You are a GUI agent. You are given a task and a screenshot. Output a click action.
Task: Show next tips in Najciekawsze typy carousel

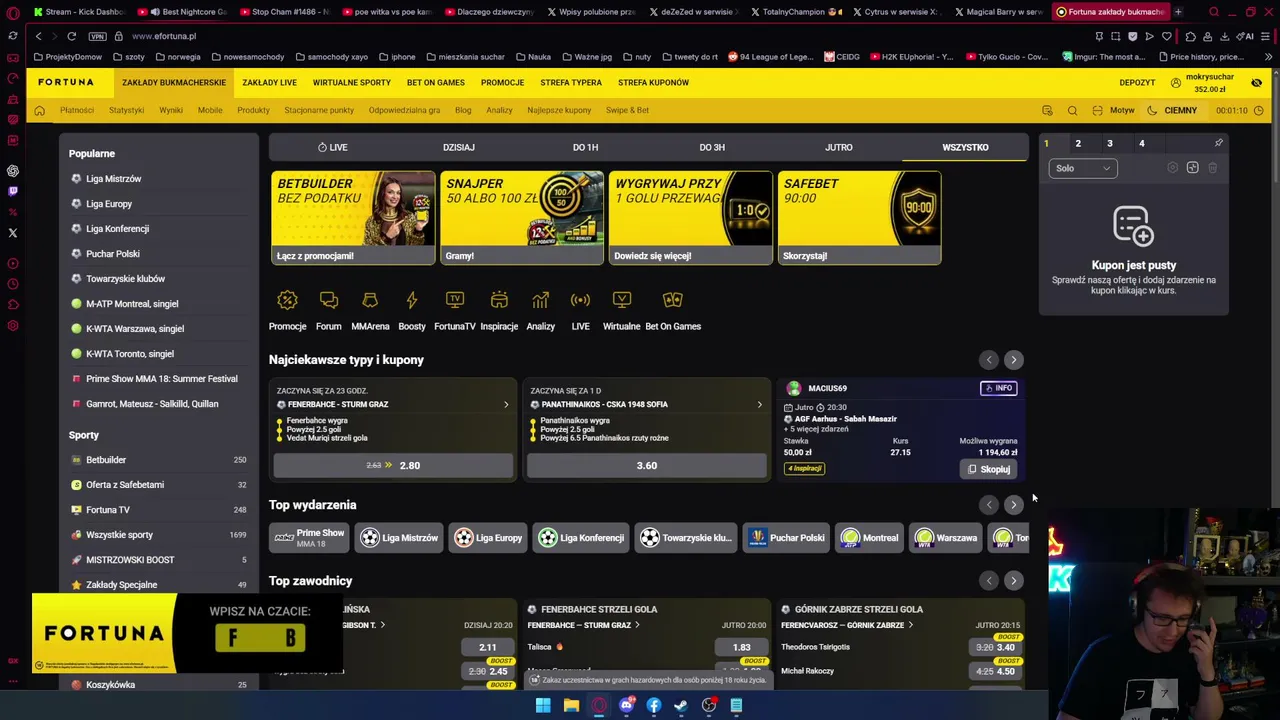pyautogui.click(x=1013, y=360)
